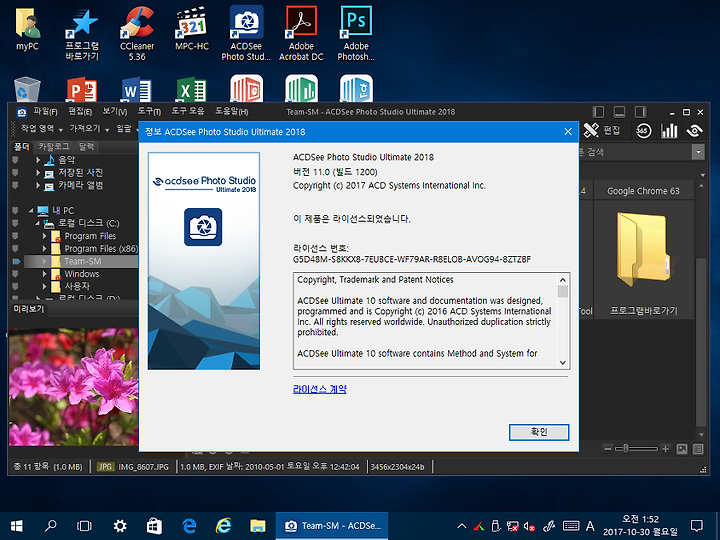Image resolution: width=720 pixels, height=540 pixels.
Task: Open Adobe Acrobat DC desktop icon
Action: 301,34
